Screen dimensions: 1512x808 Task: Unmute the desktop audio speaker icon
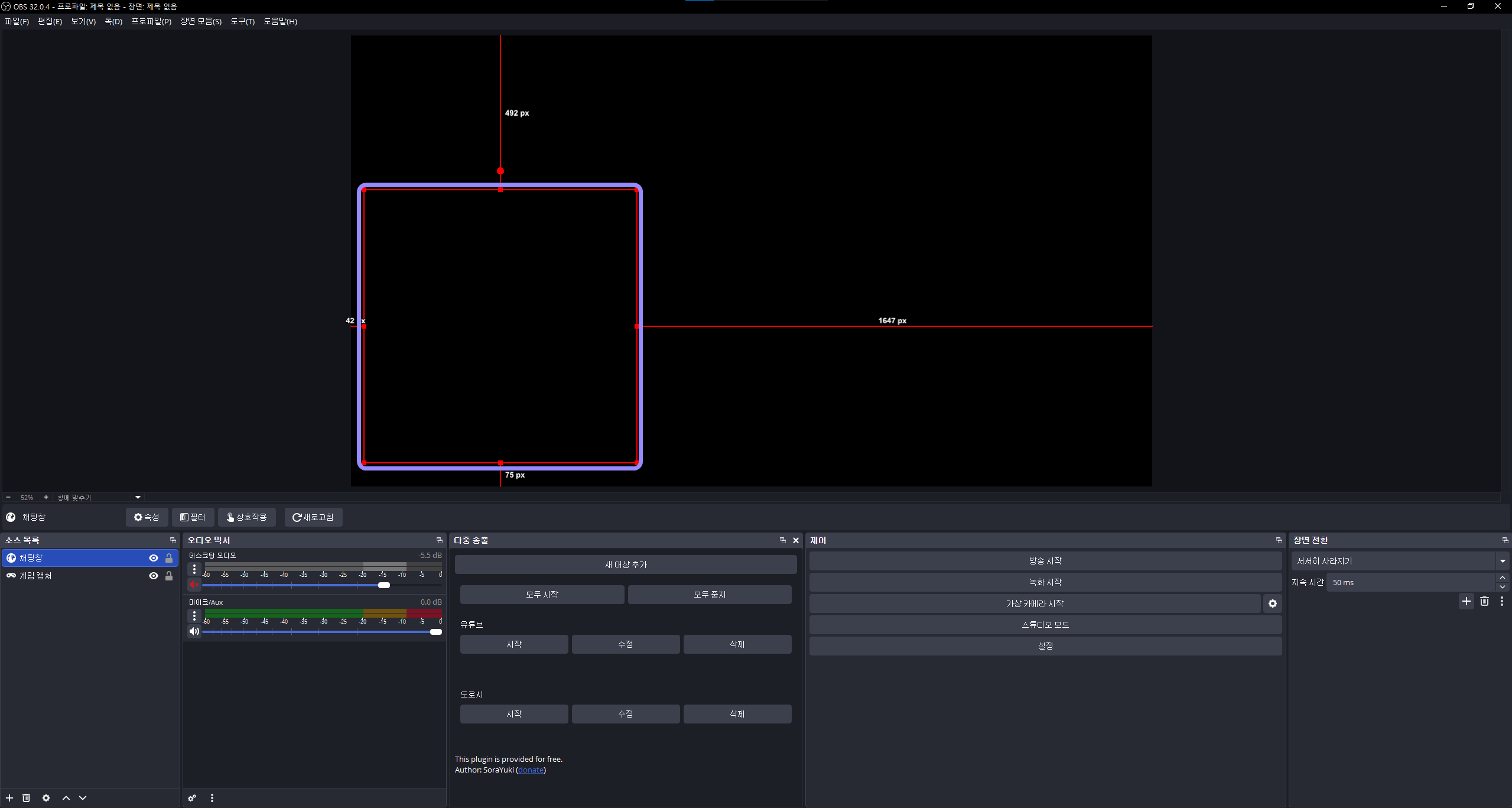194,585
